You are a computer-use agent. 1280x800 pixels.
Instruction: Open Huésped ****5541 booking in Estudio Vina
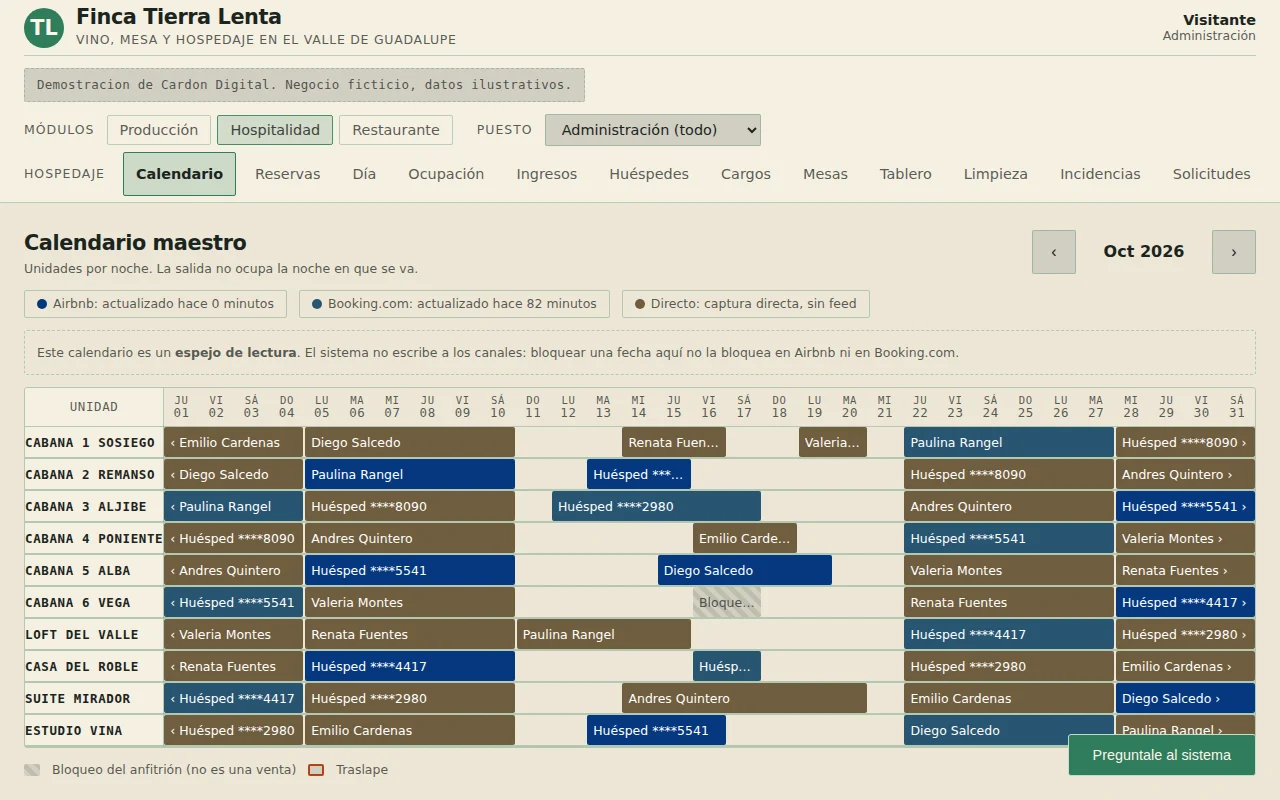pos(656,730)
